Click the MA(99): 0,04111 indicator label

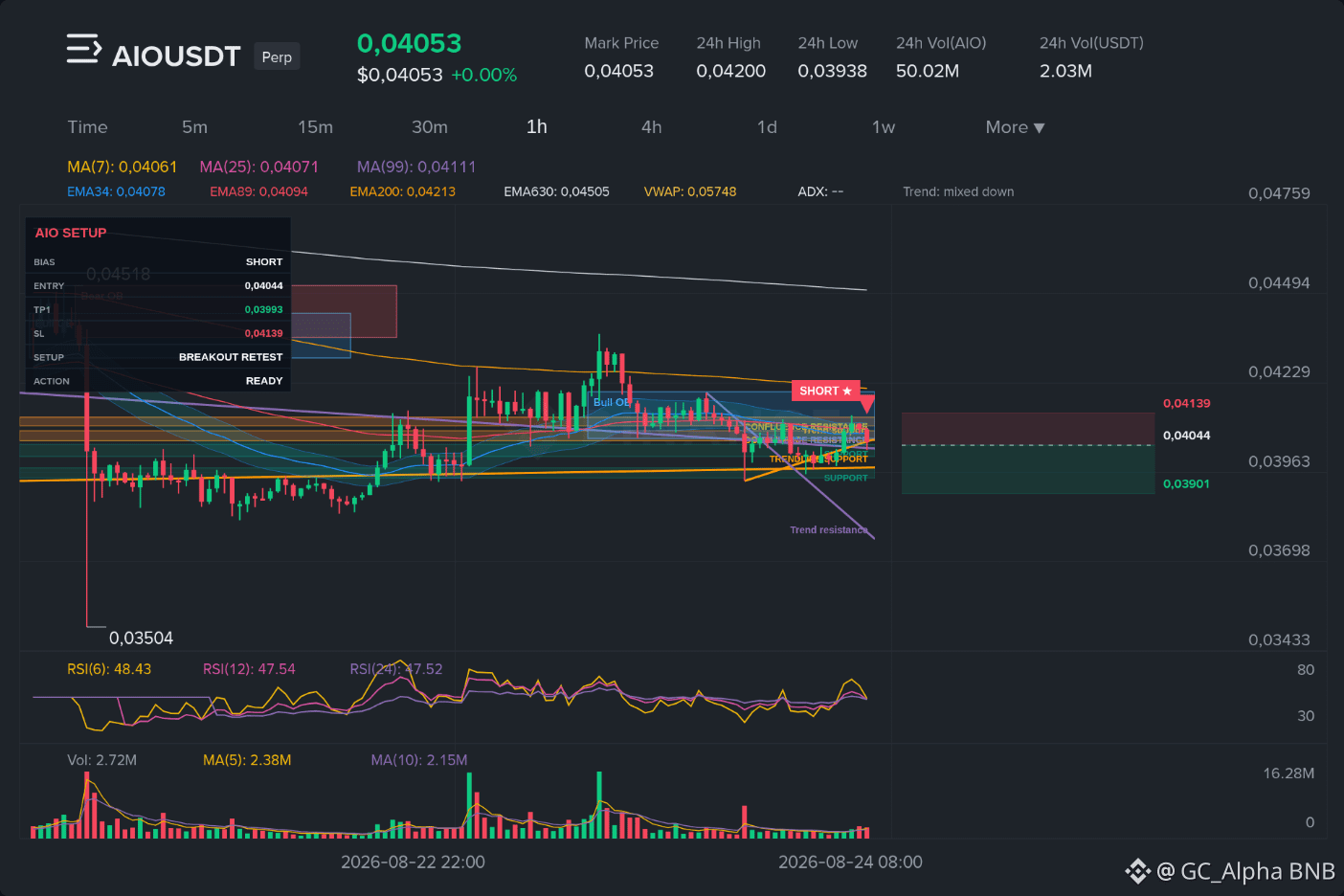[x=416, y=167]
